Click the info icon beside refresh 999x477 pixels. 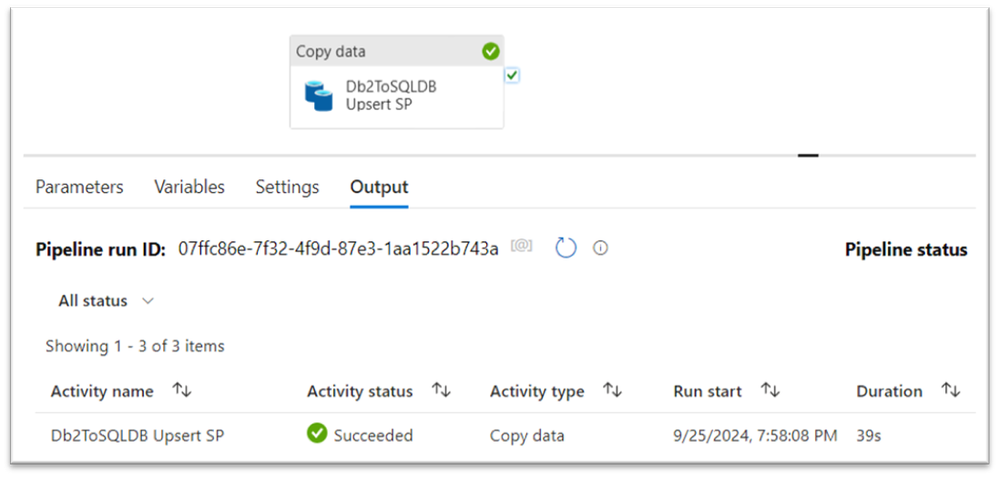[x=600, y=248]
